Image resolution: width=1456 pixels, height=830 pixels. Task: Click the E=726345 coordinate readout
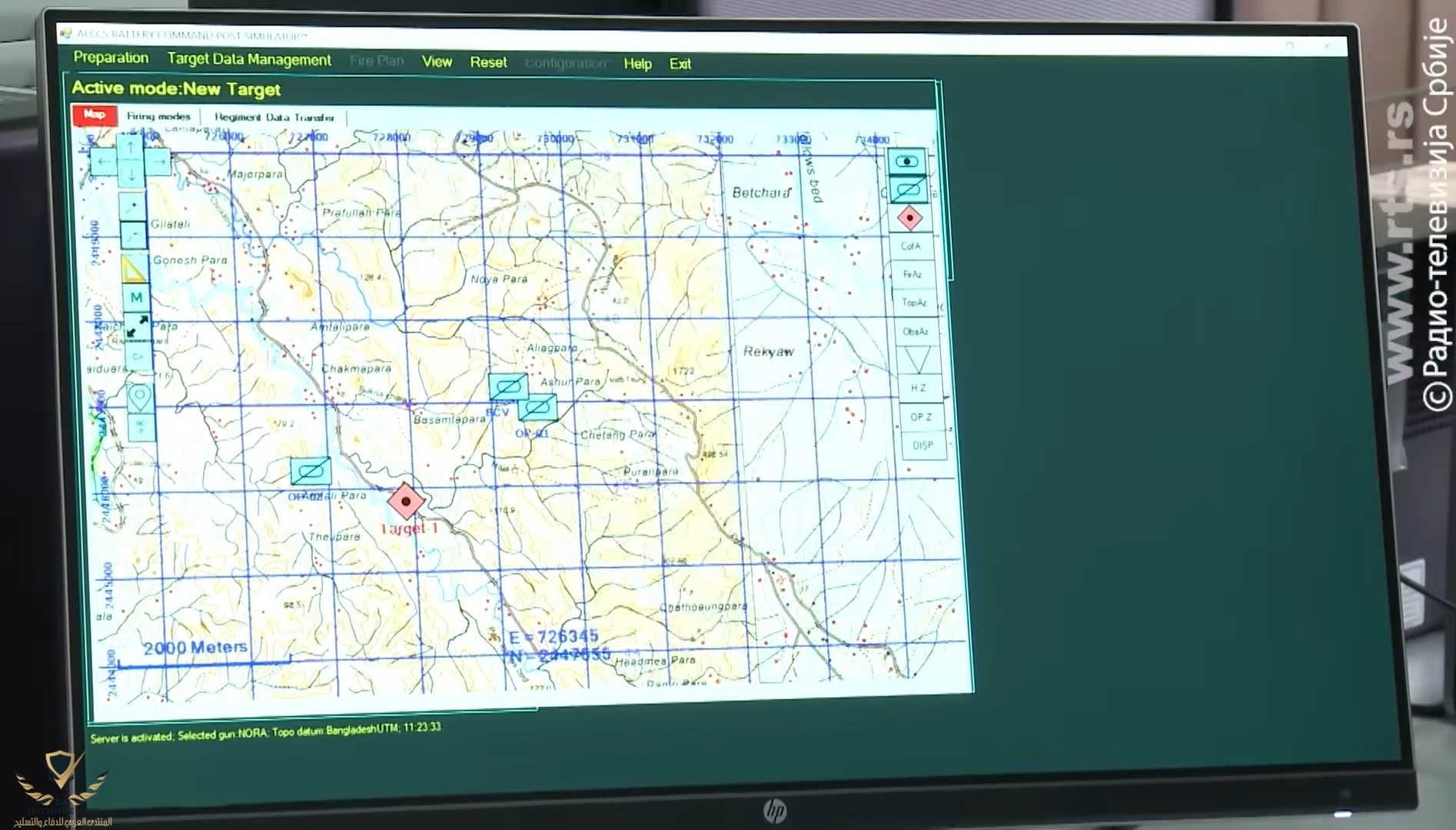pyautogui.click(x=553, y=637)
